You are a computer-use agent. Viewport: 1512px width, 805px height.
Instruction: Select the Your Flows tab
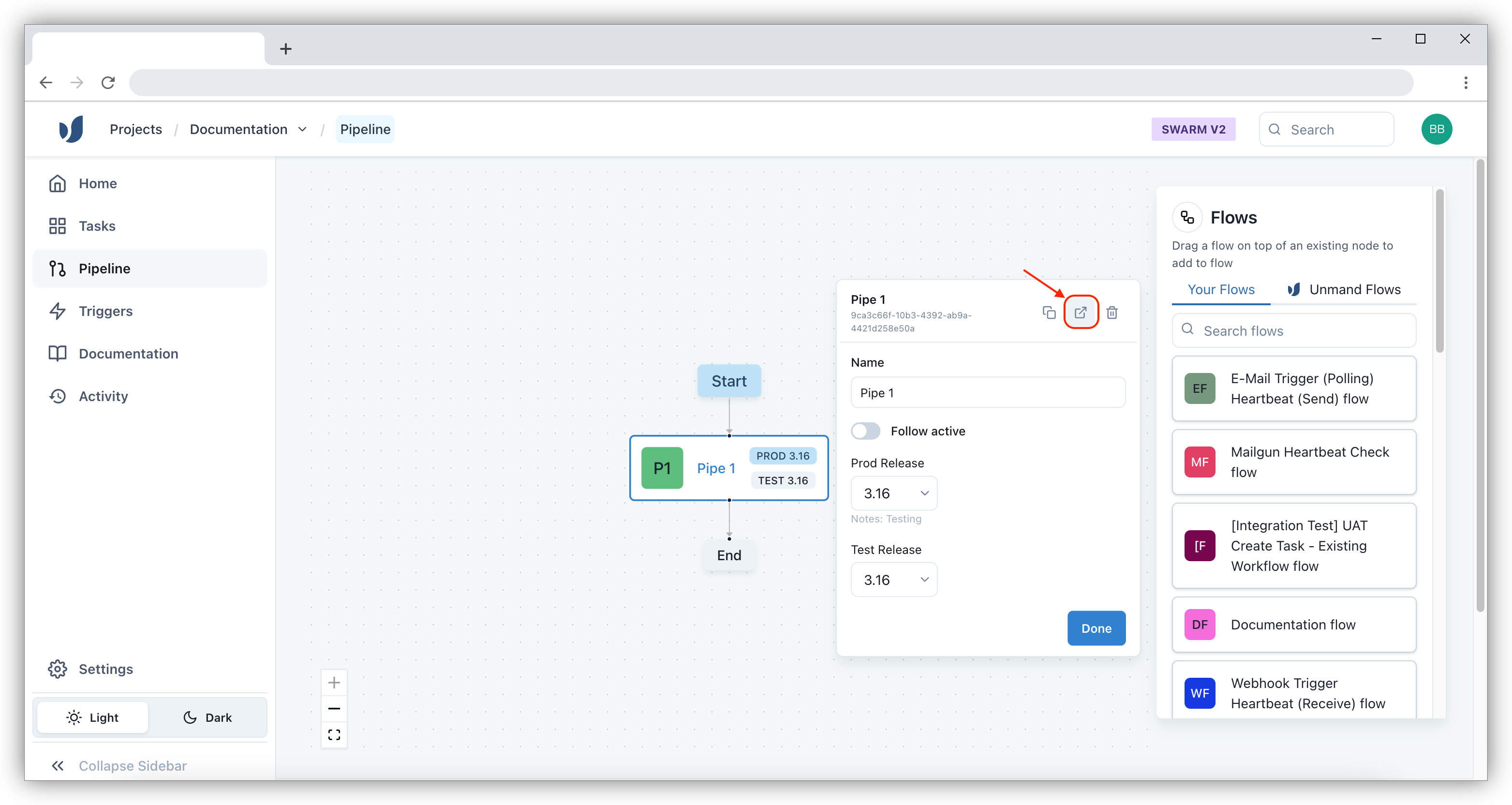pos(1220,289)
